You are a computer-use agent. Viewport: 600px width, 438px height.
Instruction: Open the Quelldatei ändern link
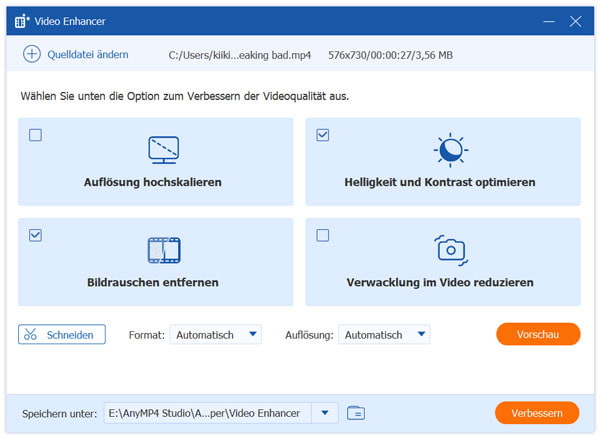tap(88, 55)
